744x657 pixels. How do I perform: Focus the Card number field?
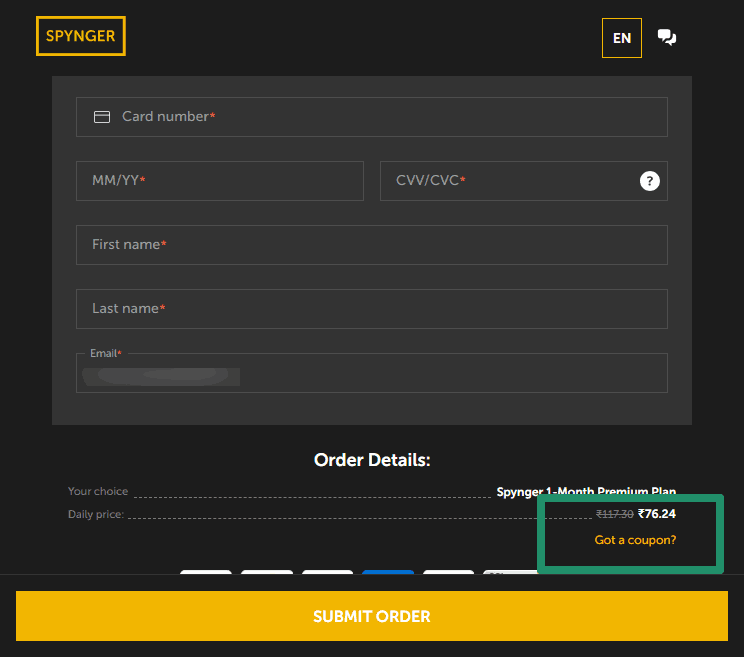click(372, 117)
